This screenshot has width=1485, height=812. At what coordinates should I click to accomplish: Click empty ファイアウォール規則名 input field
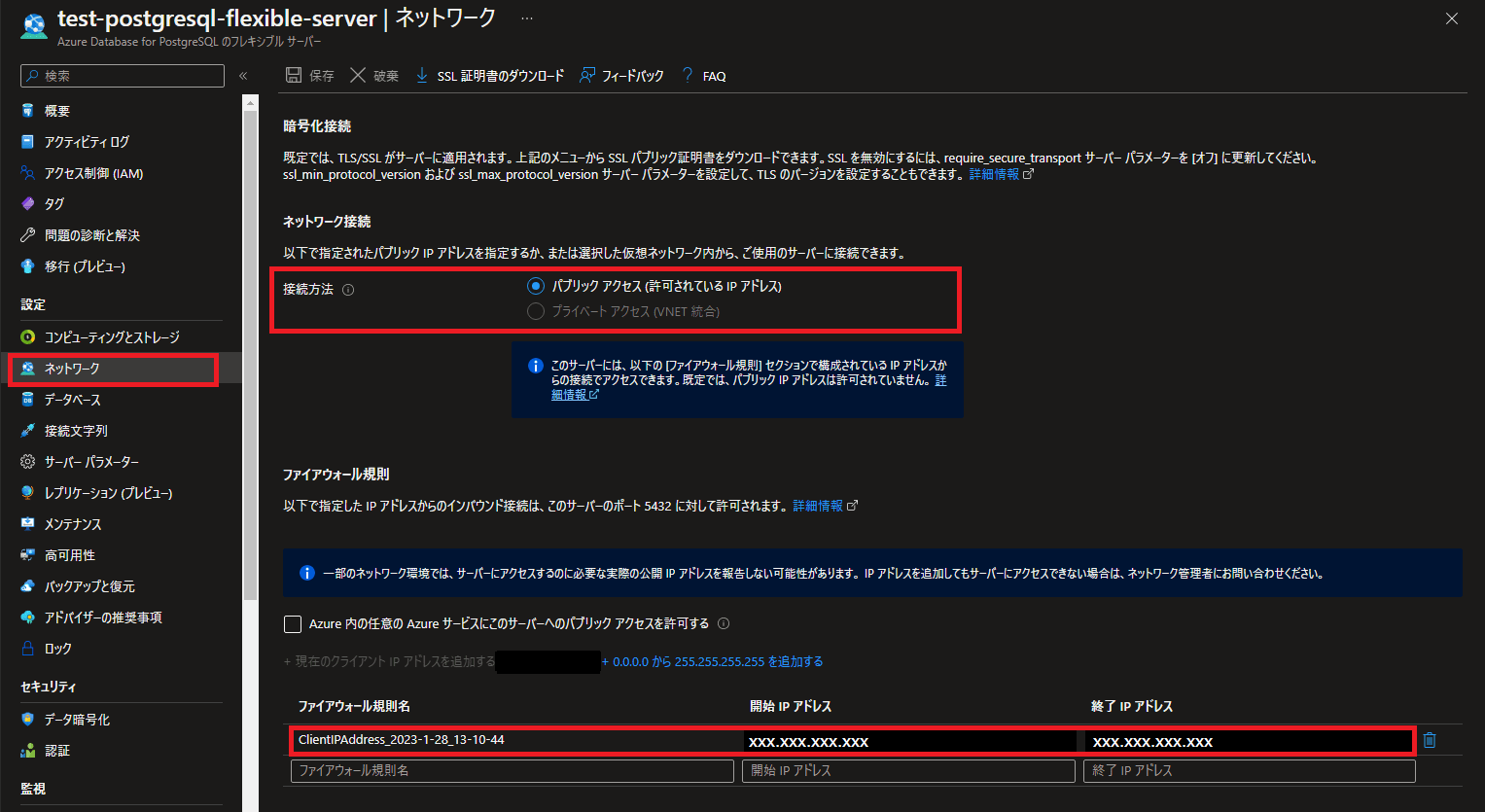pos(513,770)
